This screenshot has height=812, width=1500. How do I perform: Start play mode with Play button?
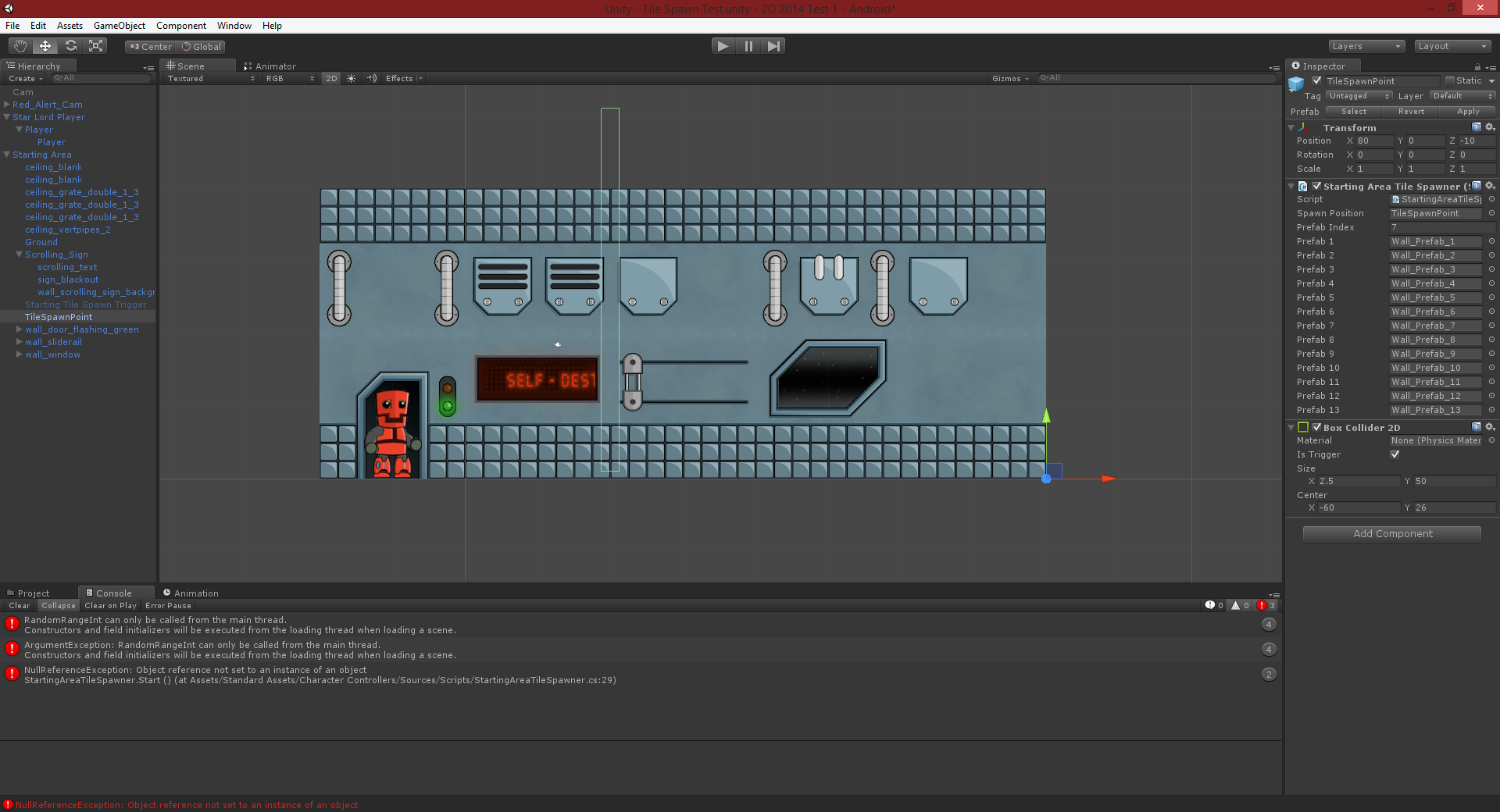723,46
